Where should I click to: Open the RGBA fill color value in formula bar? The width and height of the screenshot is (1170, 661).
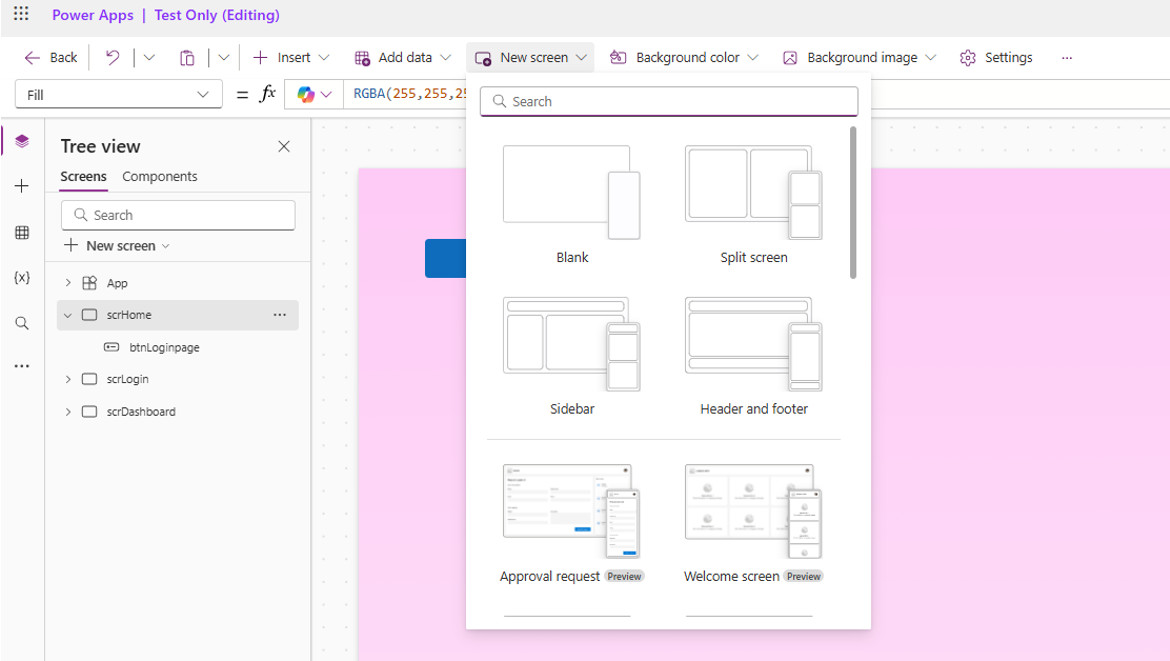(400, 93)
